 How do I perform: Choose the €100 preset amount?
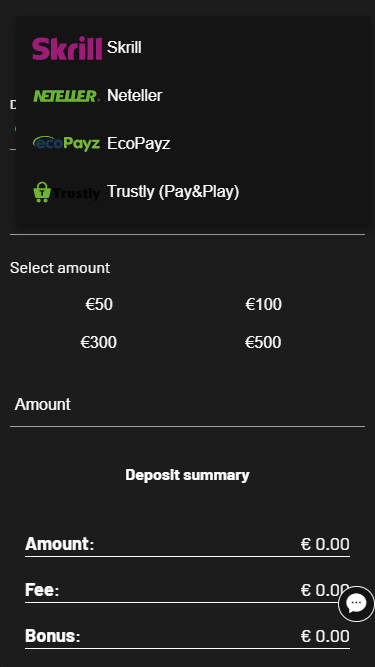coord(264,305)
